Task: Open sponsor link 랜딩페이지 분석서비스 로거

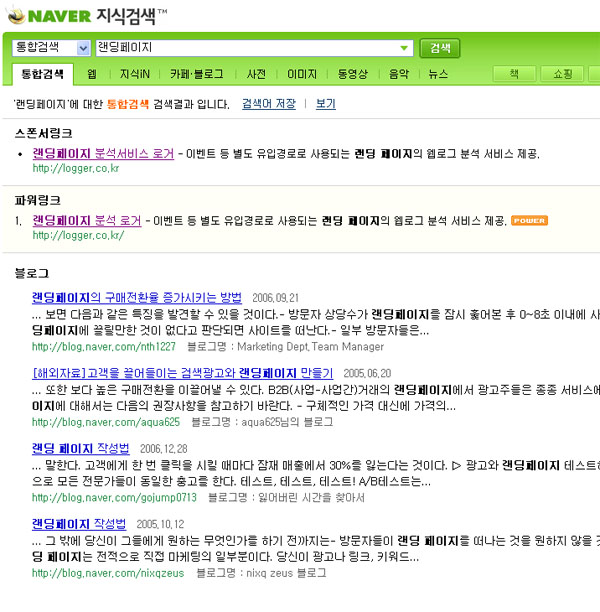Action: coord(103,153)
